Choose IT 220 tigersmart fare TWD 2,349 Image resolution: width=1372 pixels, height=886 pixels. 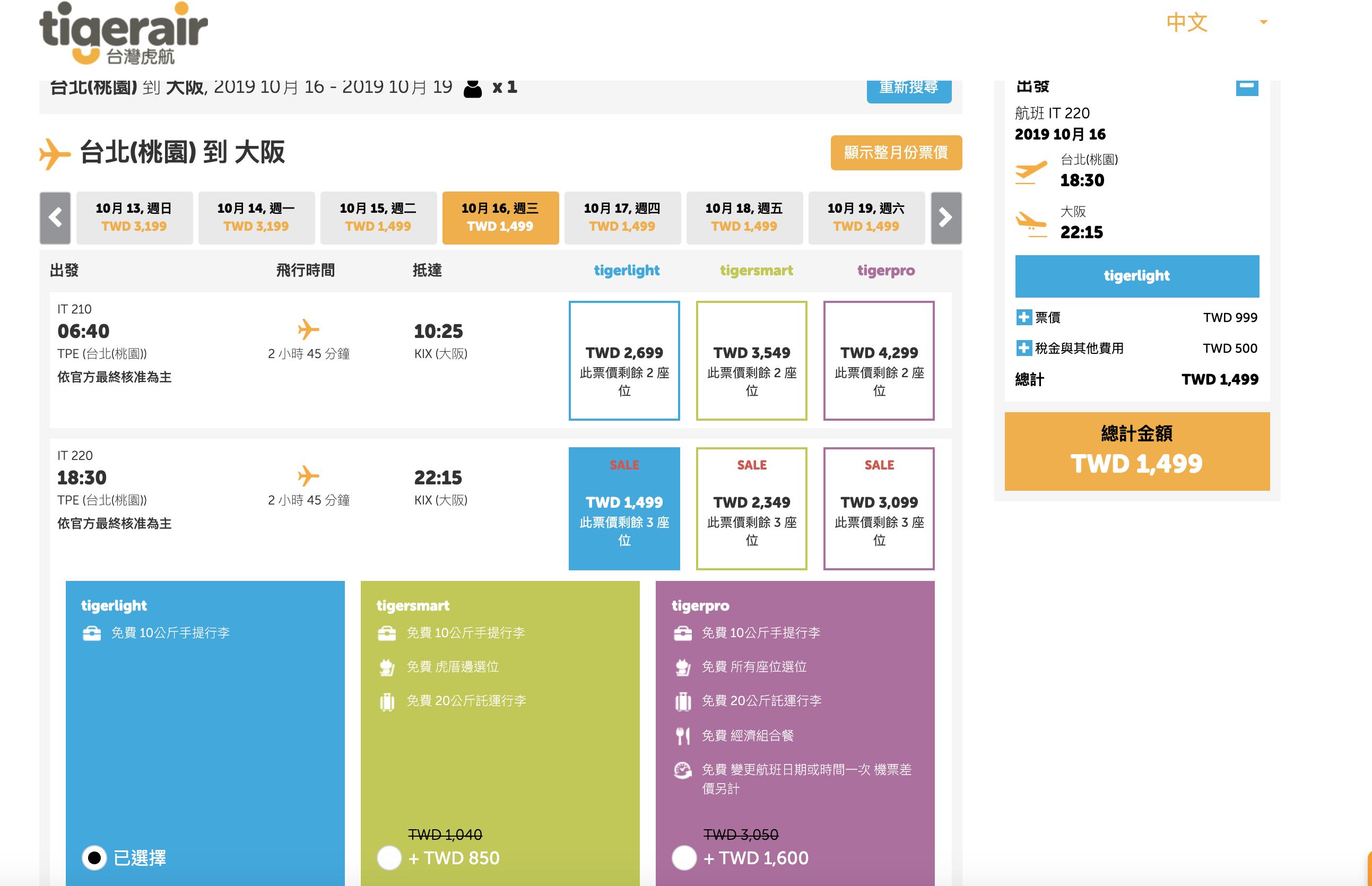(751, 509)
